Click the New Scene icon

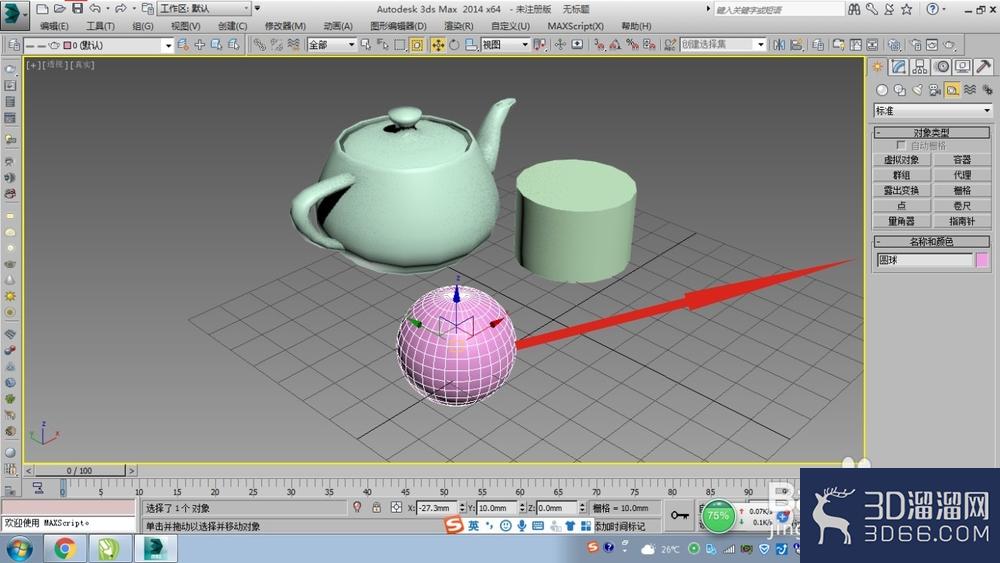pyautogui.click(x=42, y=9)
